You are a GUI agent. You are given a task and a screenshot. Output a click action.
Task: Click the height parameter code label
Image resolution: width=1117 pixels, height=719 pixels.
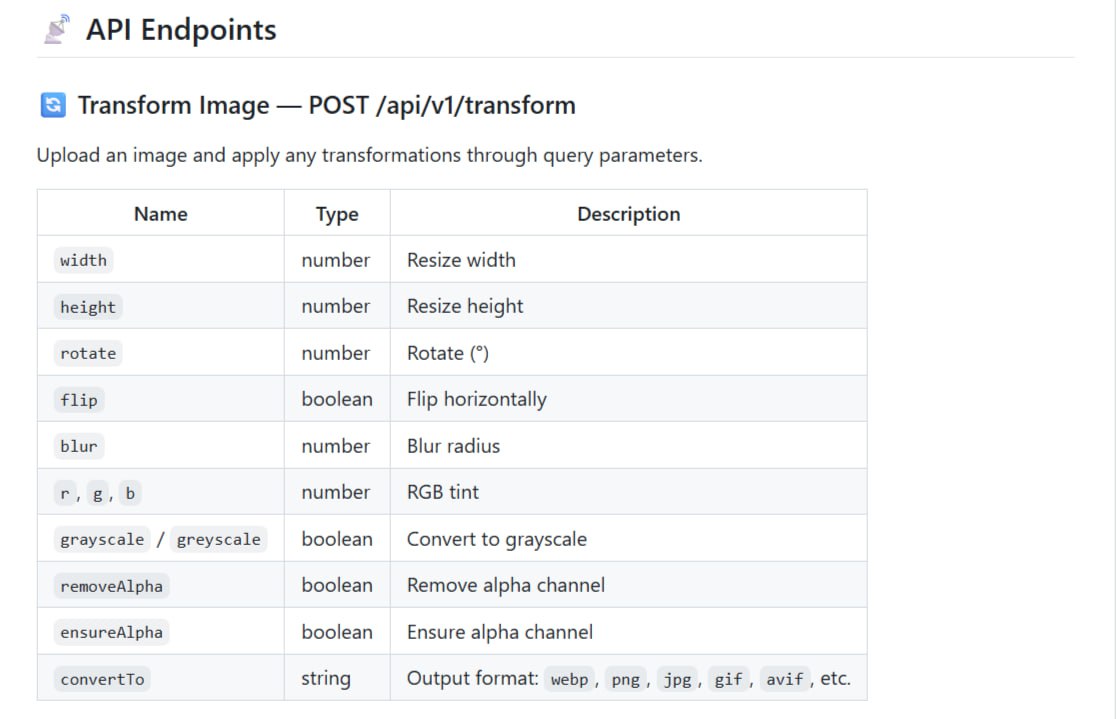88,307
